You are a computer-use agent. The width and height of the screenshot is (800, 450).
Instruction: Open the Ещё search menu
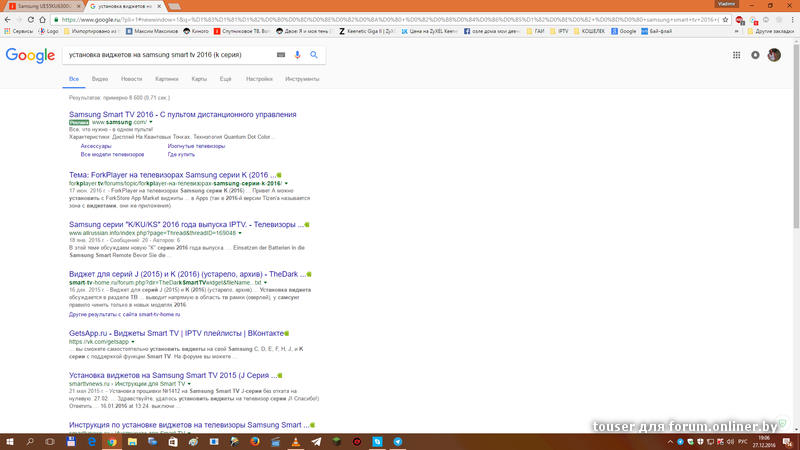pyautogui.click(x=226, y=79)
